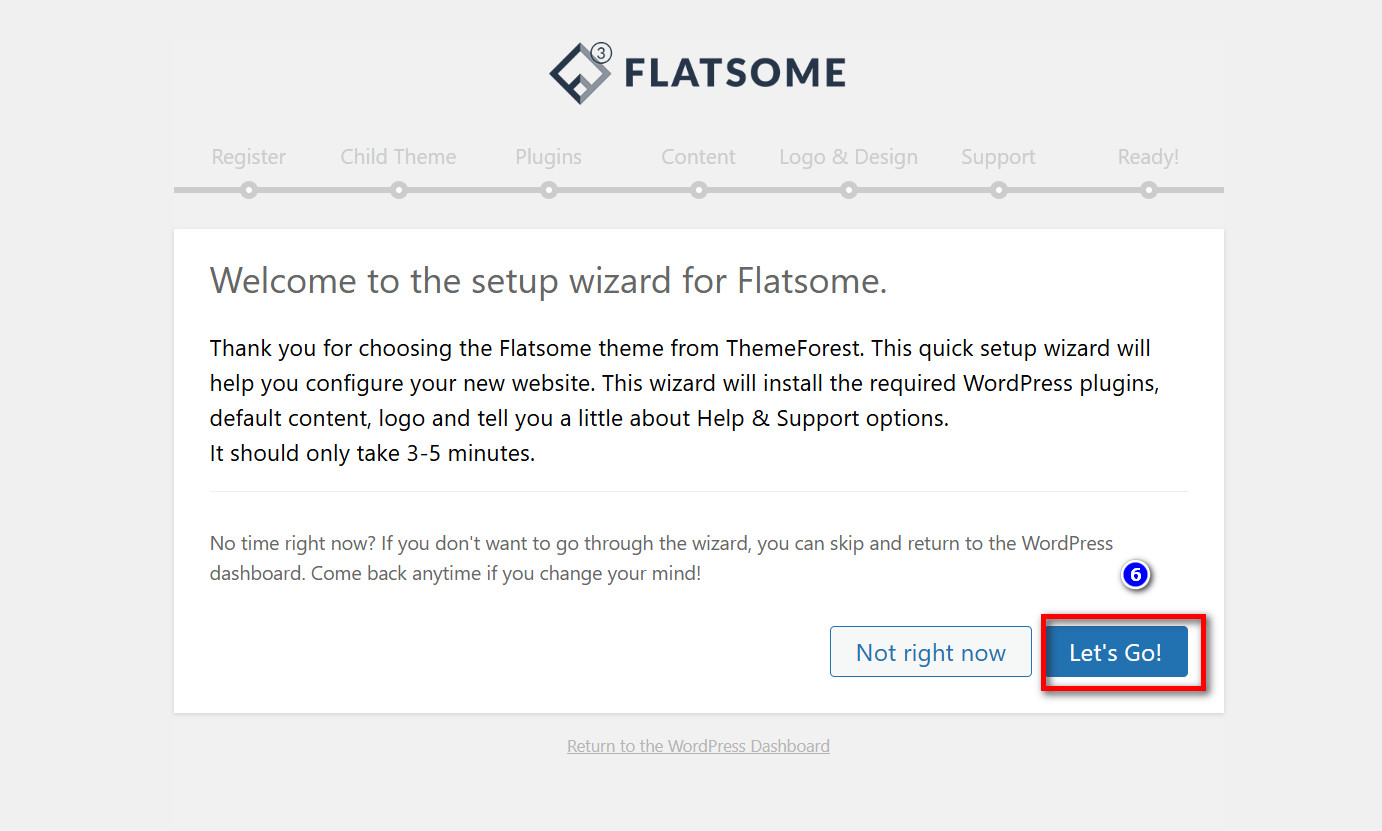1382x831 pixels.
Task: Select the Child Theme step label
Action: pos(398,157)
